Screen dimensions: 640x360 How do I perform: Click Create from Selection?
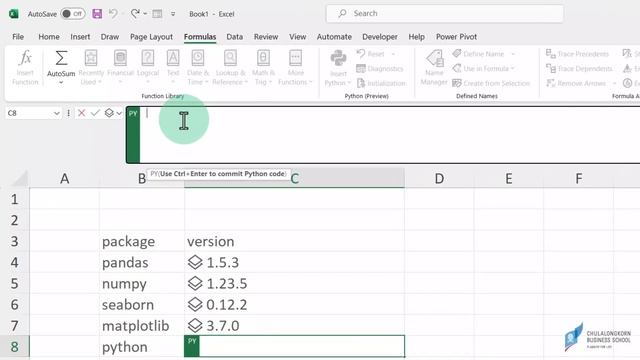click(491, 83)
